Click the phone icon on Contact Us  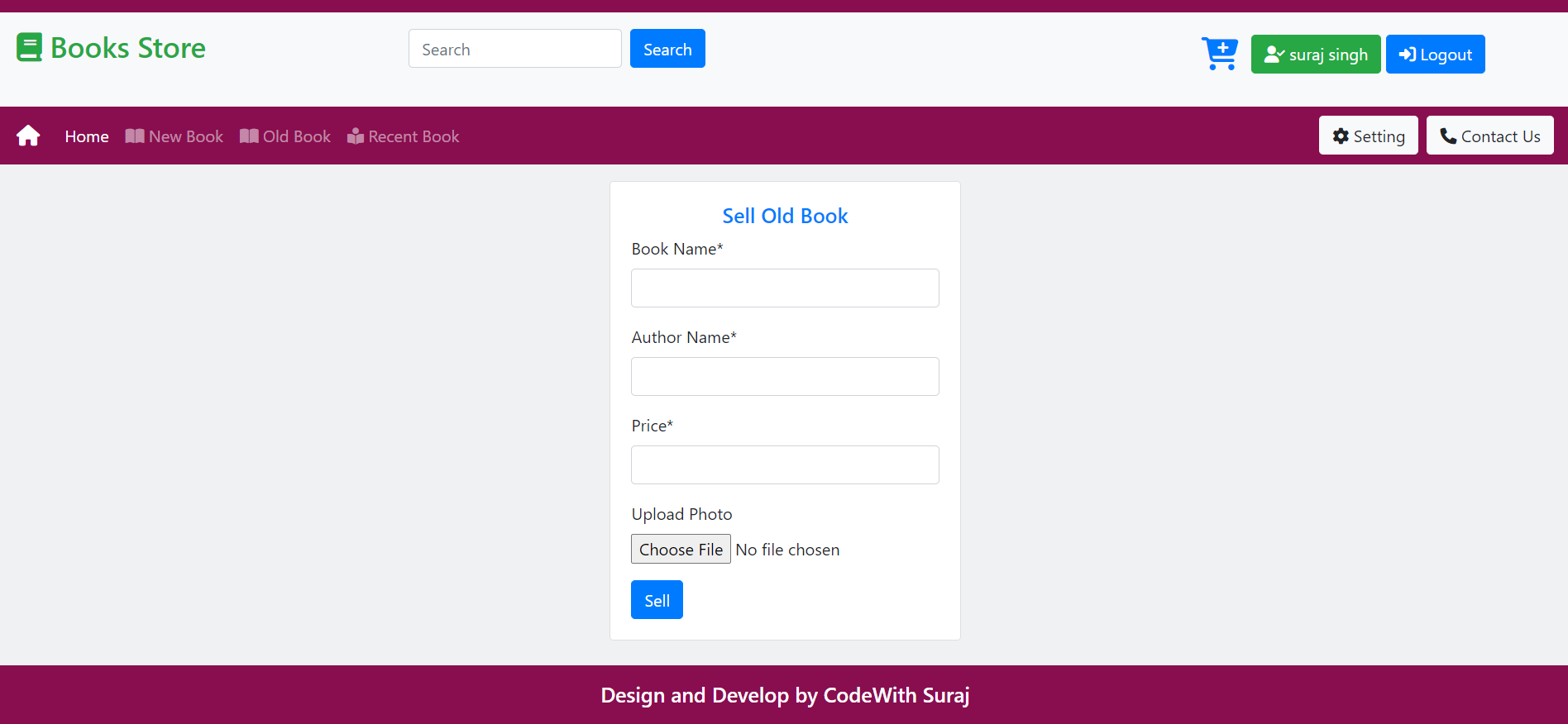tap(1447, 135)
